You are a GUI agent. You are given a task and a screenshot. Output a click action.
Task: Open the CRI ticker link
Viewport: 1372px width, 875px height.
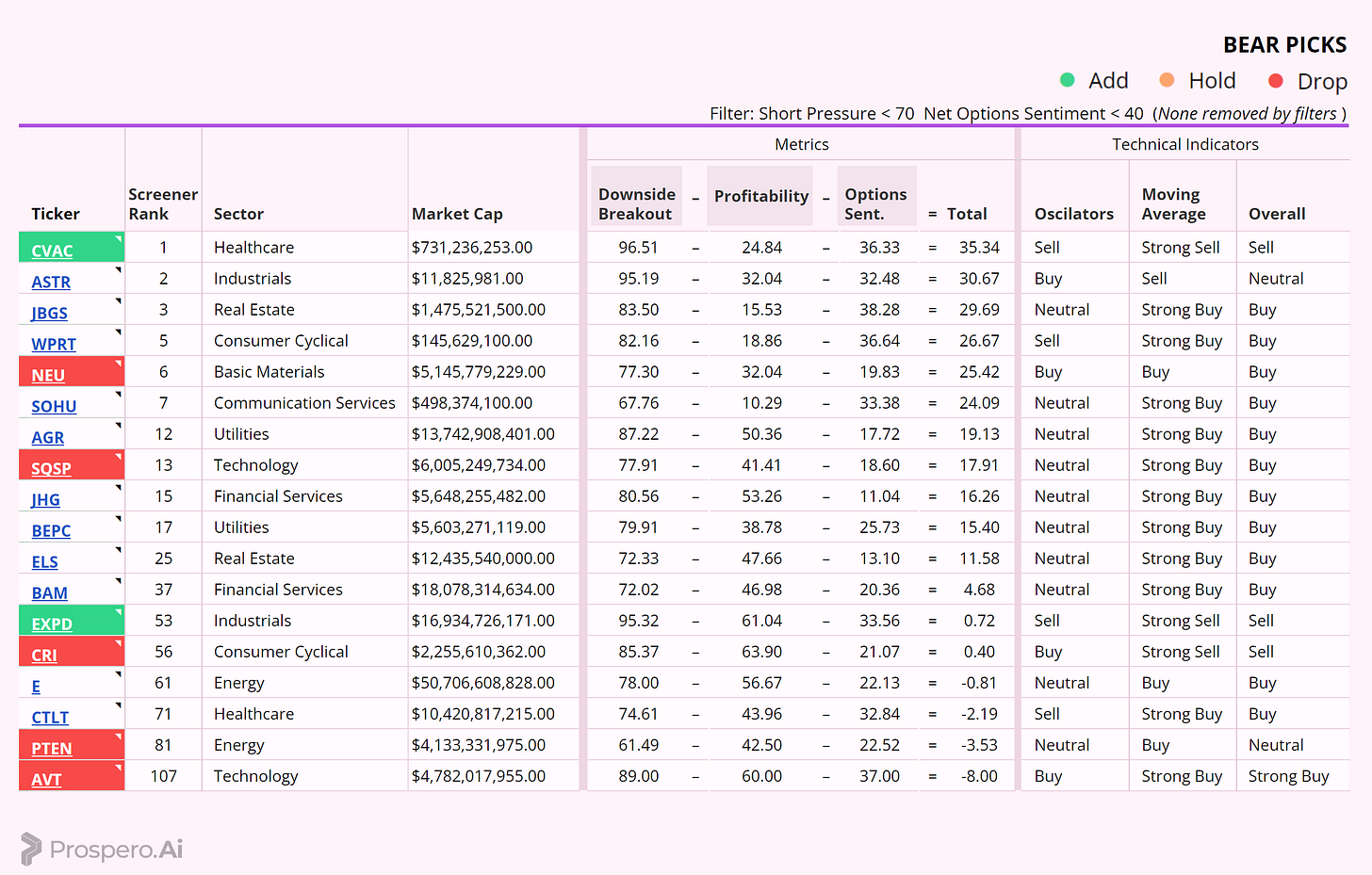tap(44, 655)
